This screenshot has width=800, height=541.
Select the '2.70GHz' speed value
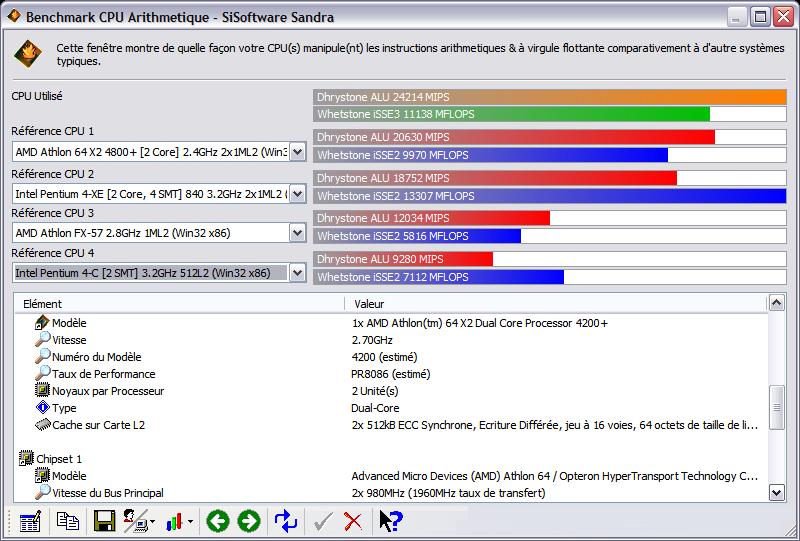(372, 340)
